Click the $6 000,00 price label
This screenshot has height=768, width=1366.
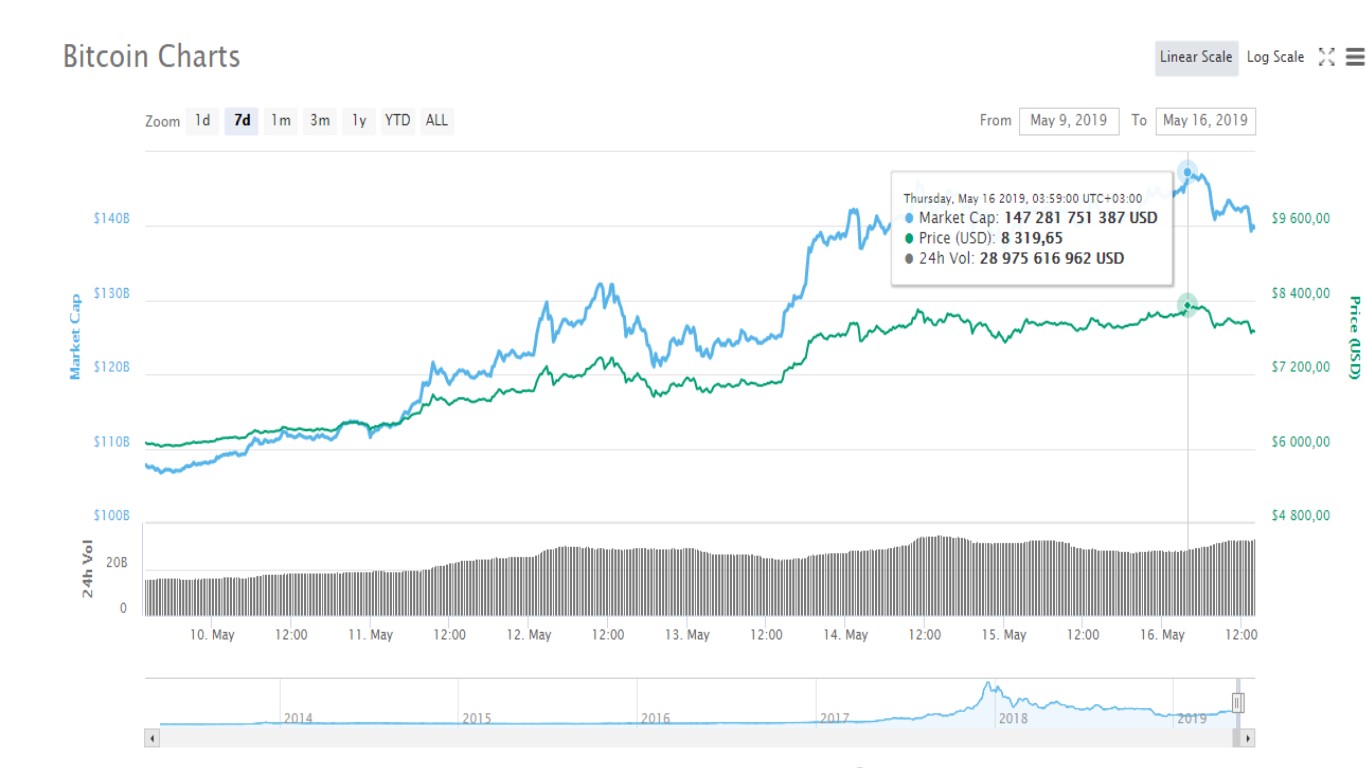[x=1301, y=442]
